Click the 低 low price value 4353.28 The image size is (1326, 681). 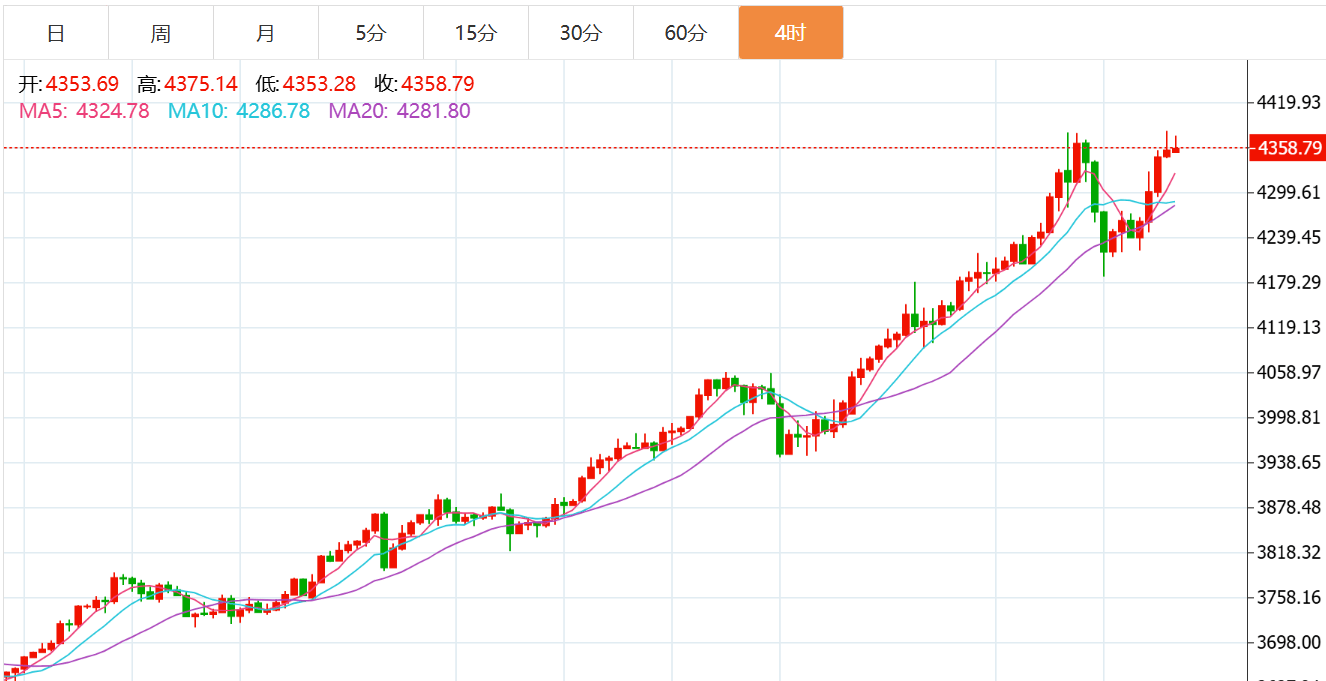point(319,84)
